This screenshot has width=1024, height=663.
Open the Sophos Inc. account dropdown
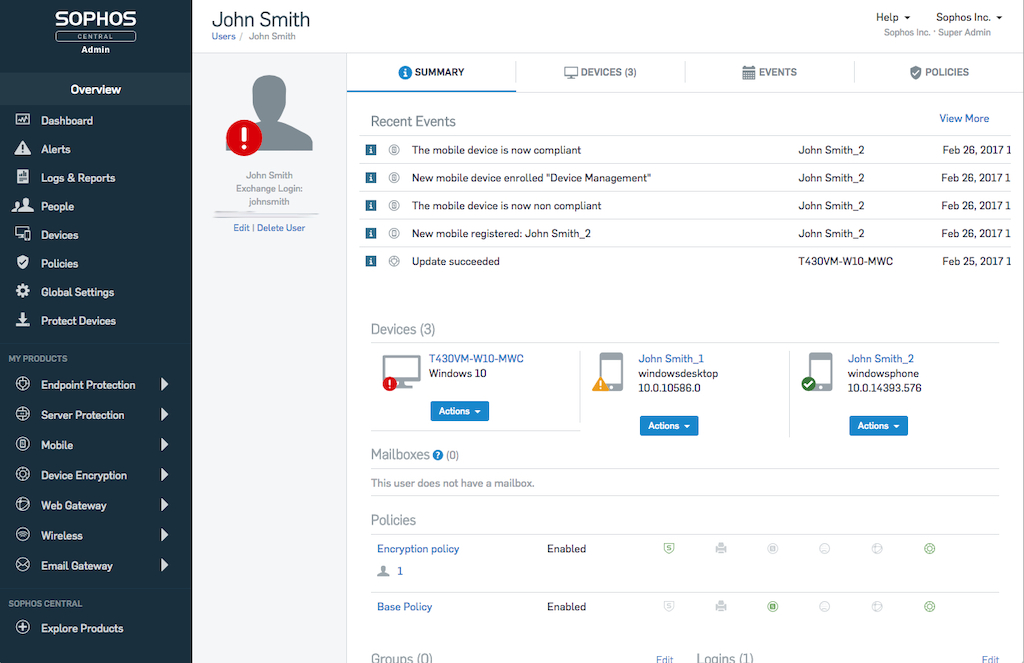[968, 17]
